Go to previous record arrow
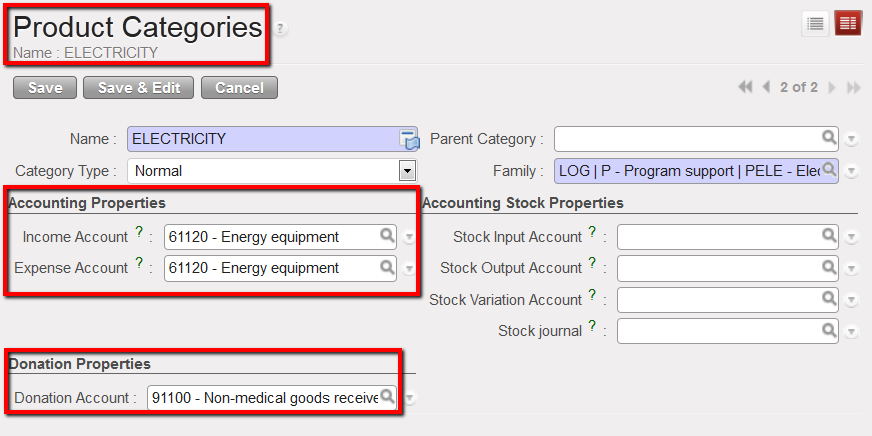872x436 pixels. tap(766, 88)
